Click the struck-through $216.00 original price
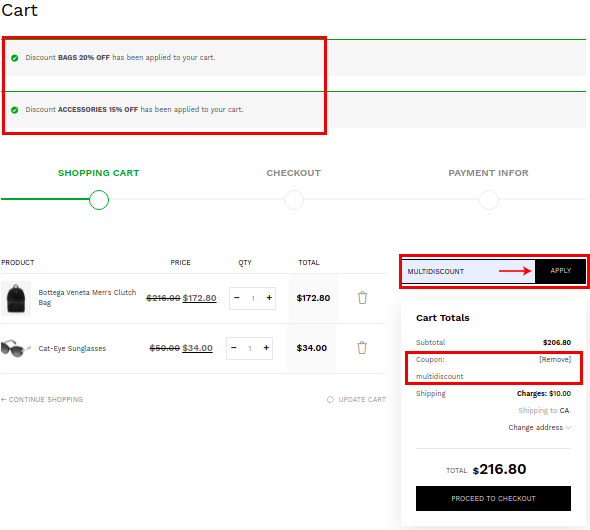 (163, 298)
